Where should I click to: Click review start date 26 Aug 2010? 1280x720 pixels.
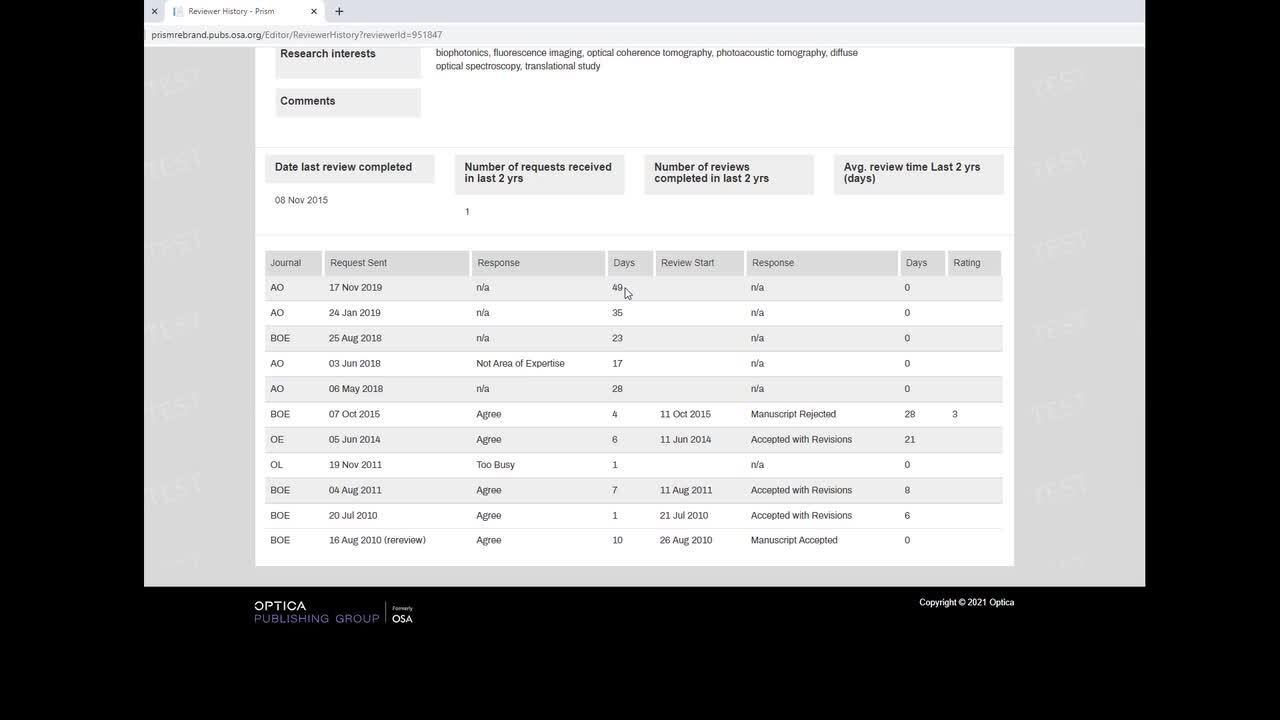686,540
